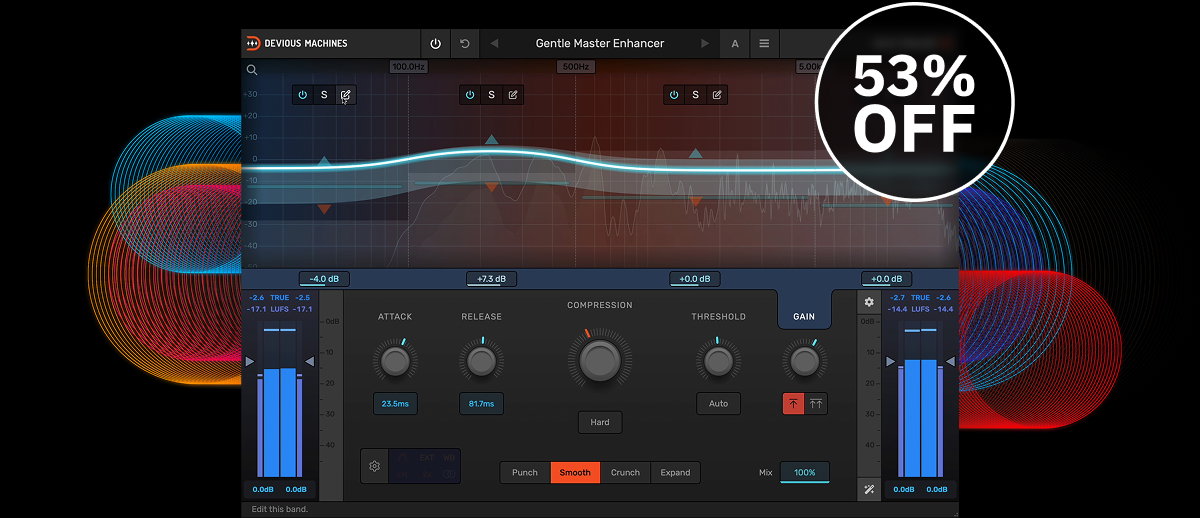Click second band's blue upper range triangle

tap(491, 140)
